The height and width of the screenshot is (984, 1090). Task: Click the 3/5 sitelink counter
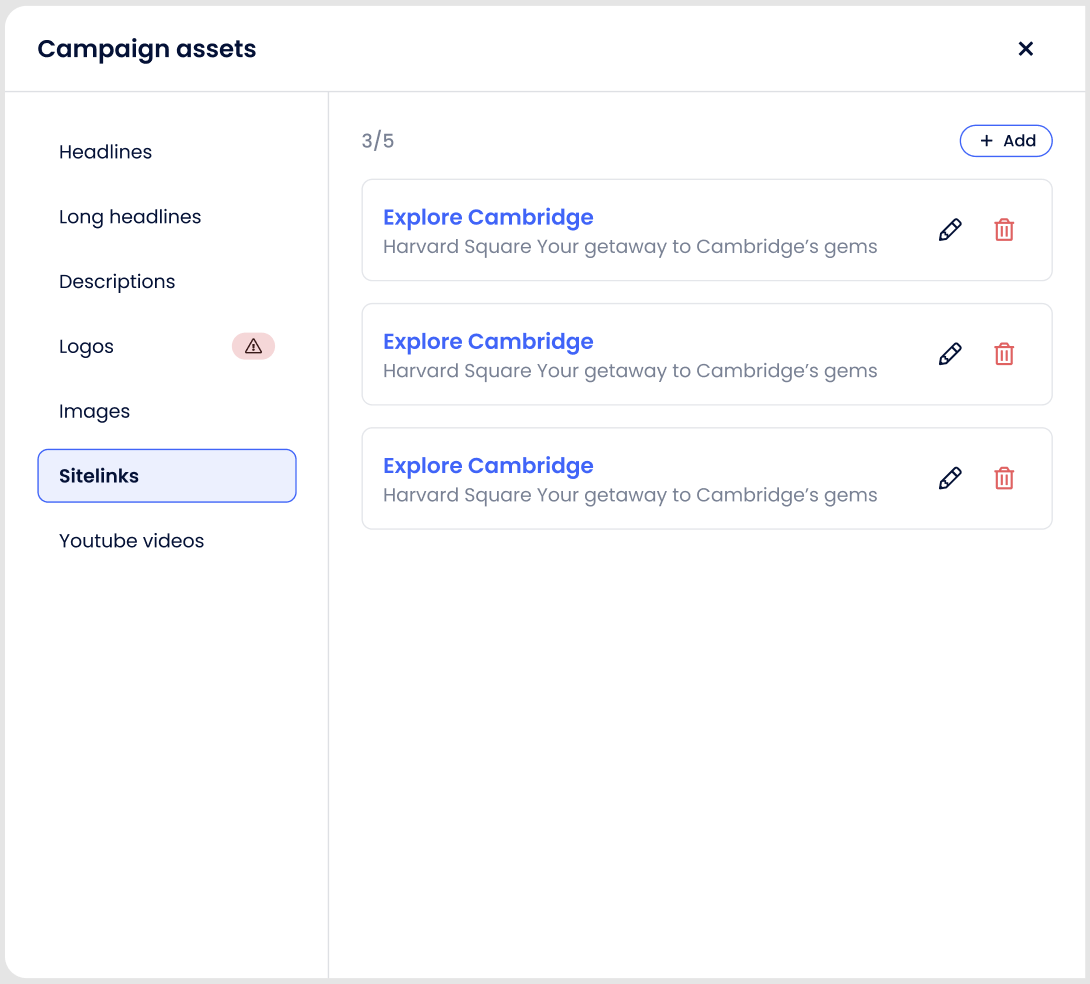click(378, 141)
